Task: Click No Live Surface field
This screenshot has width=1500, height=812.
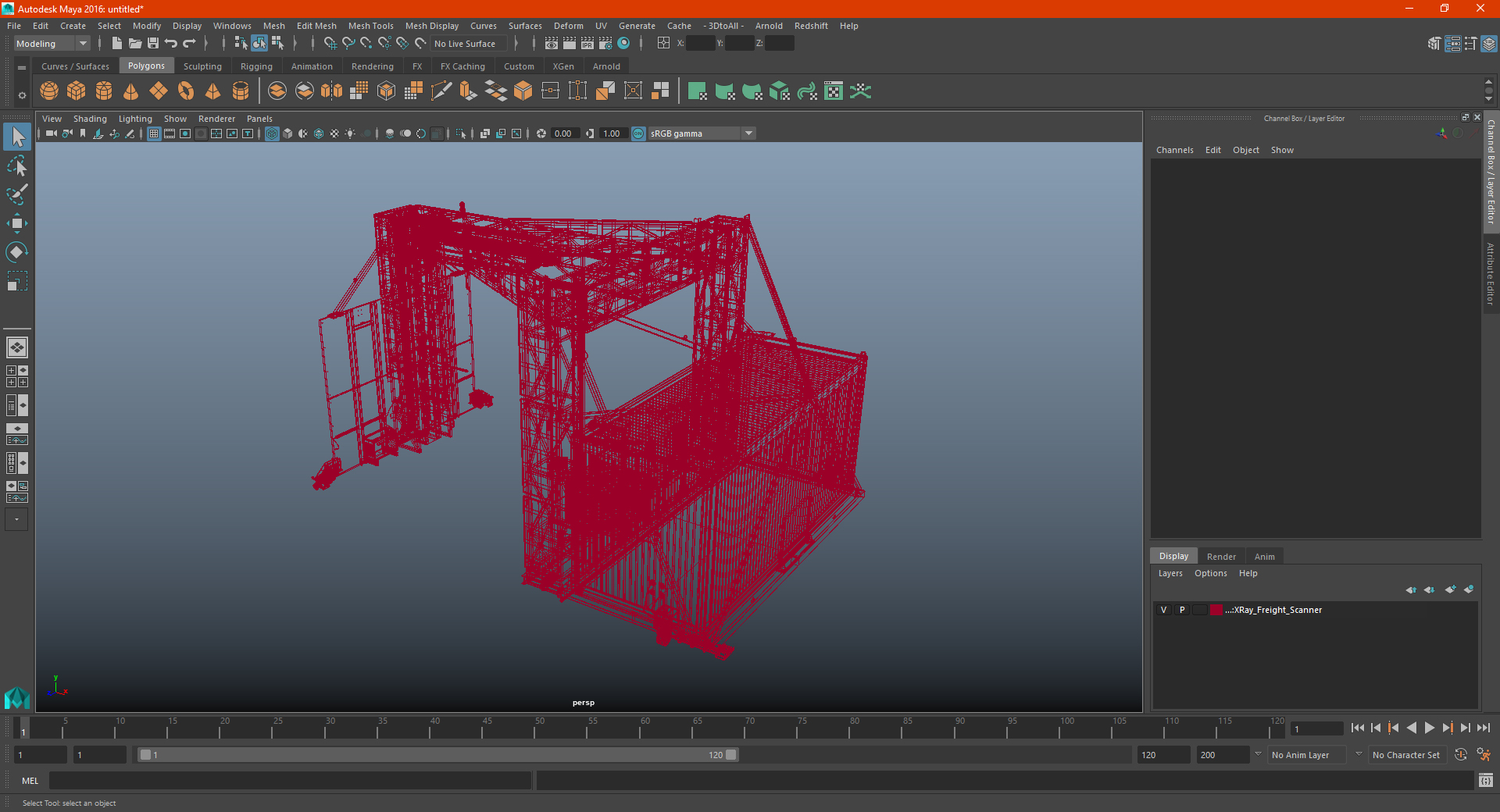Action: 469,44
